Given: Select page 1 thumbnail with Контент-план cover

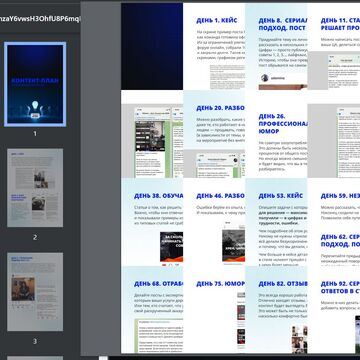Looking at the screenshot, I should [35, 84].
